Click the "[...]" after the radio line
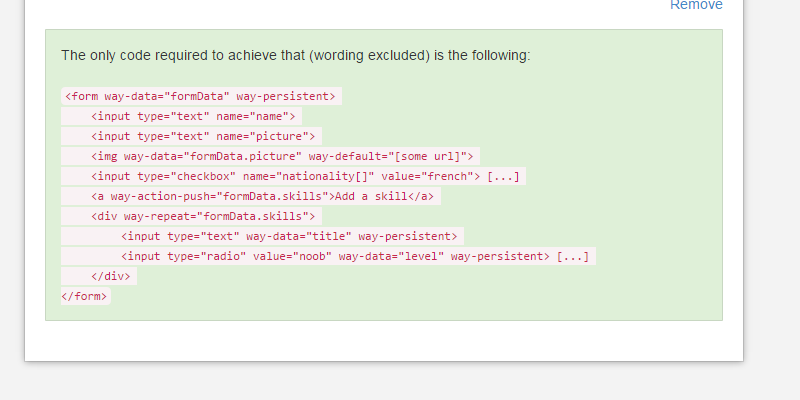 tap(573, 256)
